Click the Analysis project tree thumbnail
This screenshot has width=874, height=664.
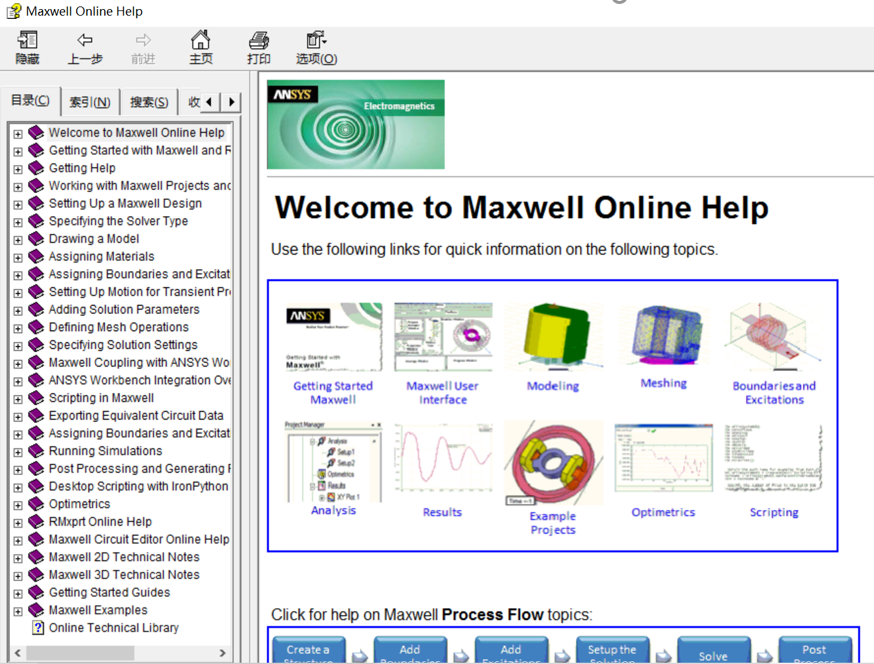(334, 462)
